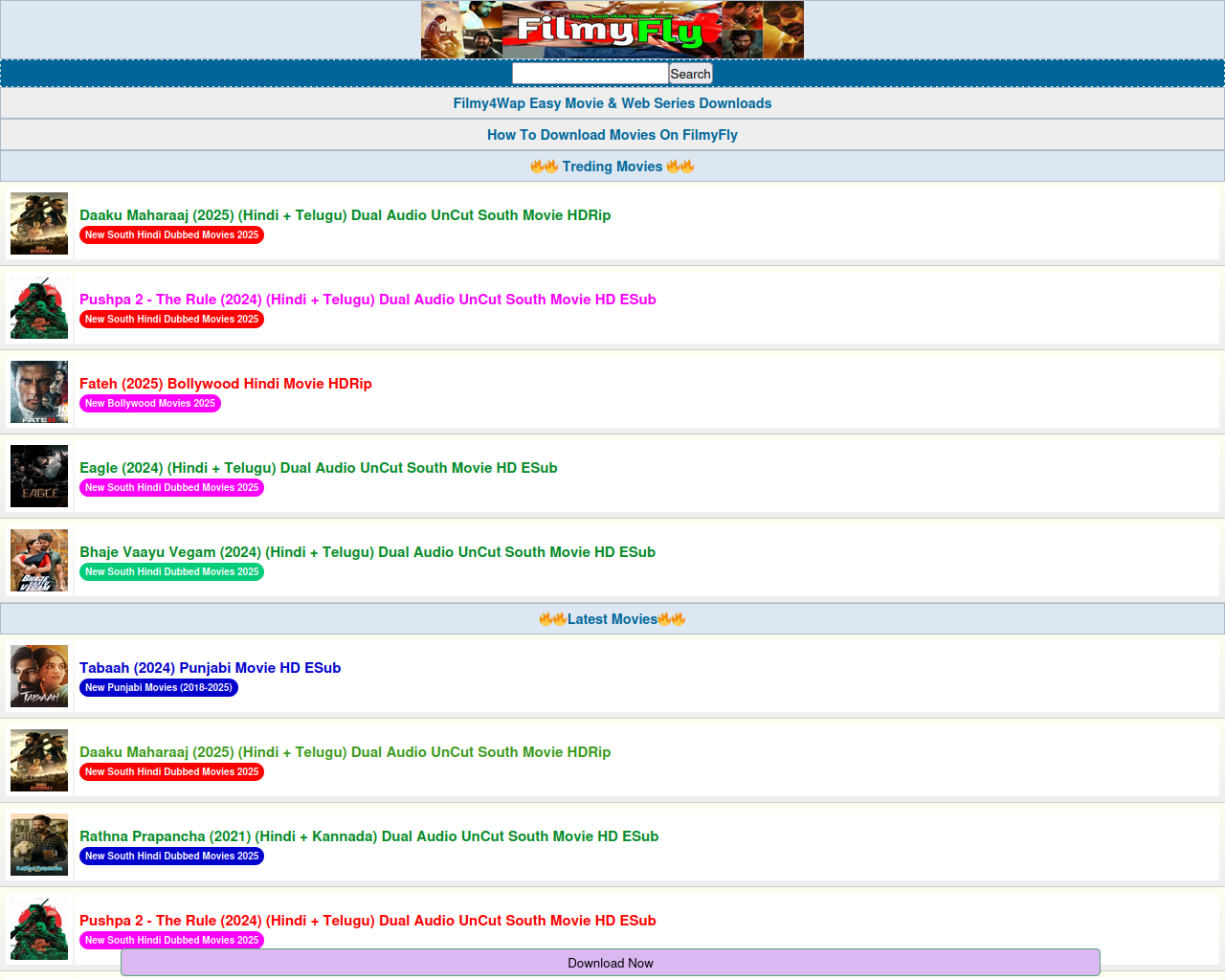Open Tabaah (2024) Punjabi Movie link
Image resolution: width=1225 pixels, height=980 pixels.
(211, 668)
